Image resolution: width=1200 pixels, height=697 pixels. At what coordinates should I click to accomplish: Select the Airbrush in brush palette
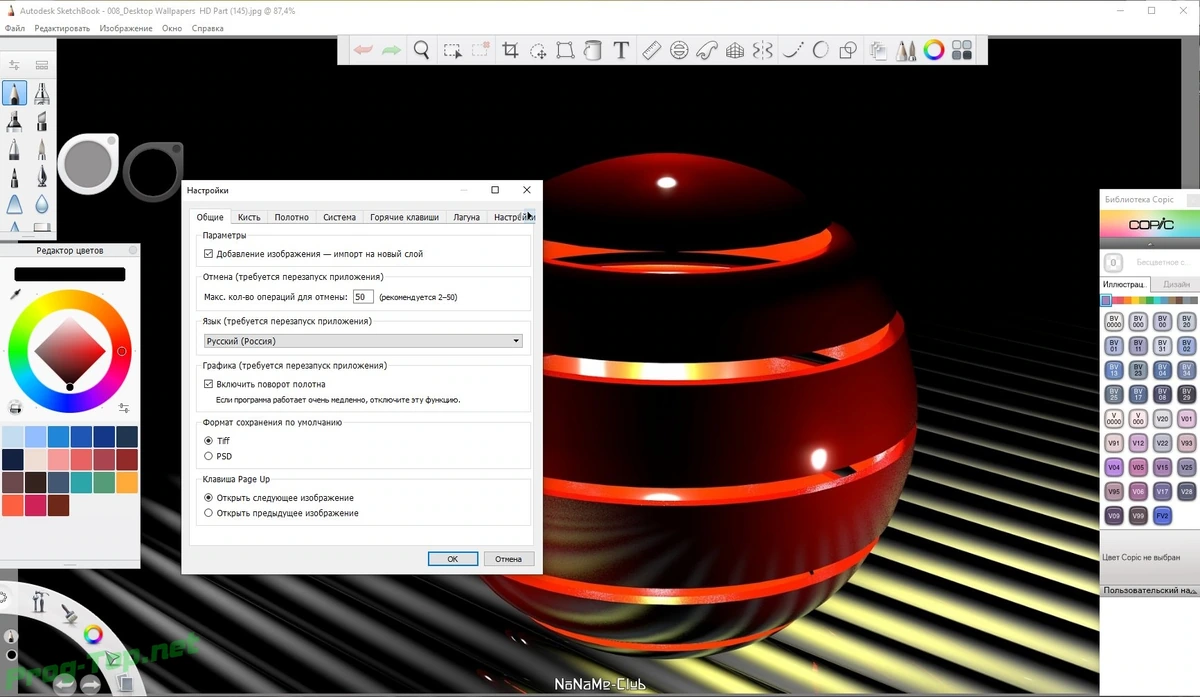click(x=42, y=94)
